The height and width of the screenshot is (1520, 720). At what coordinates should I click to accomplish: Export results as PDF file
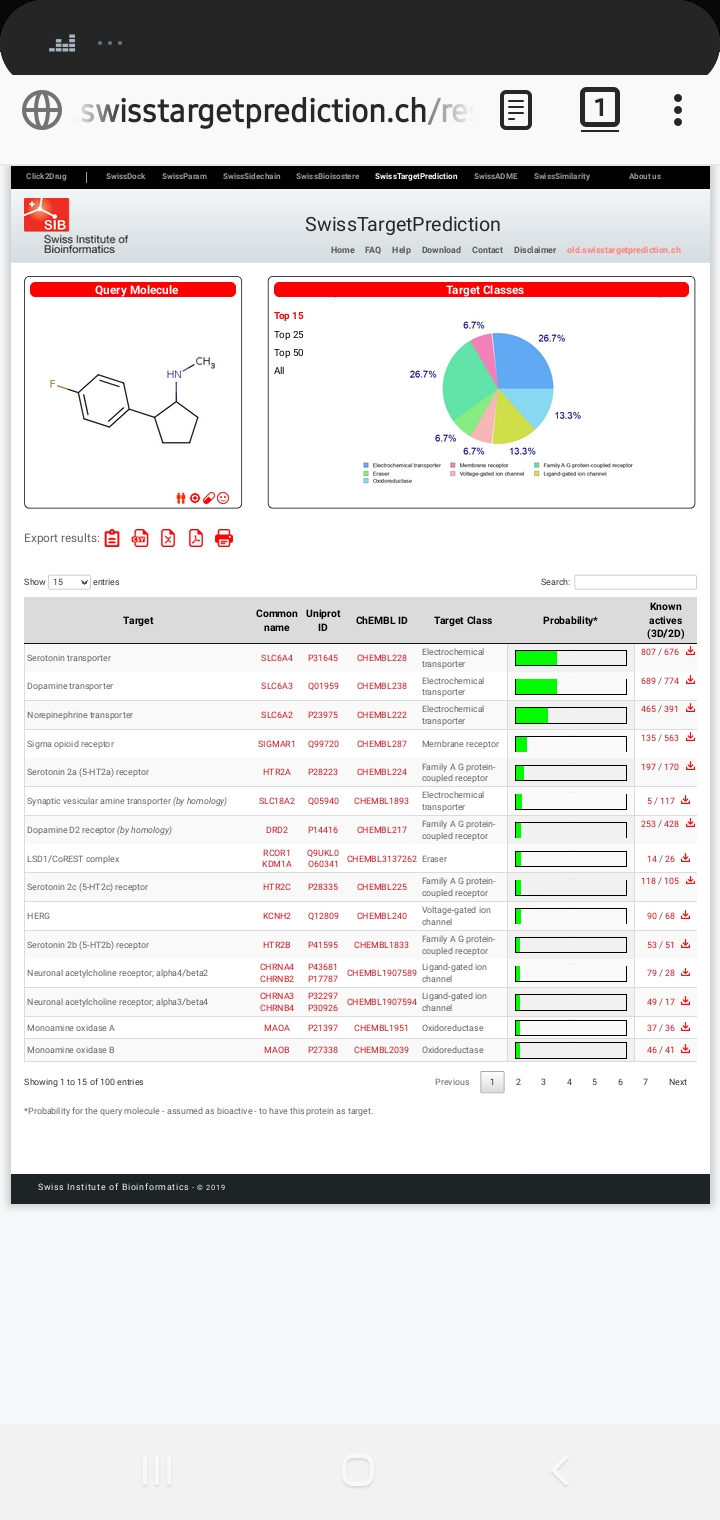[196, 538]
